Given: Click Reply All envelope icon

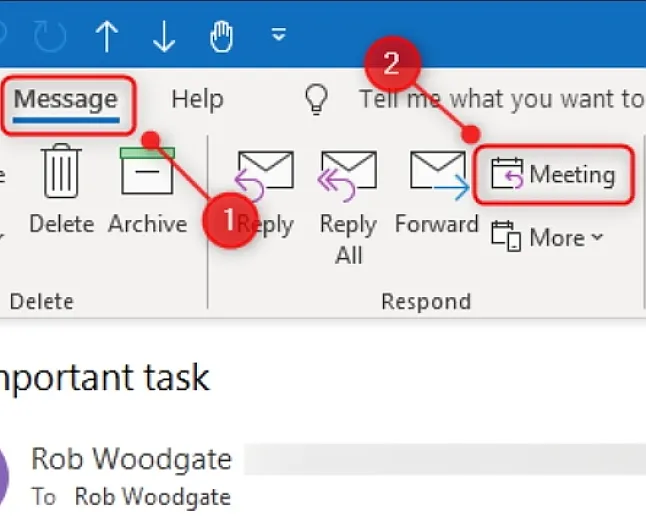Looking at the screenshot, I should point(349,176).
